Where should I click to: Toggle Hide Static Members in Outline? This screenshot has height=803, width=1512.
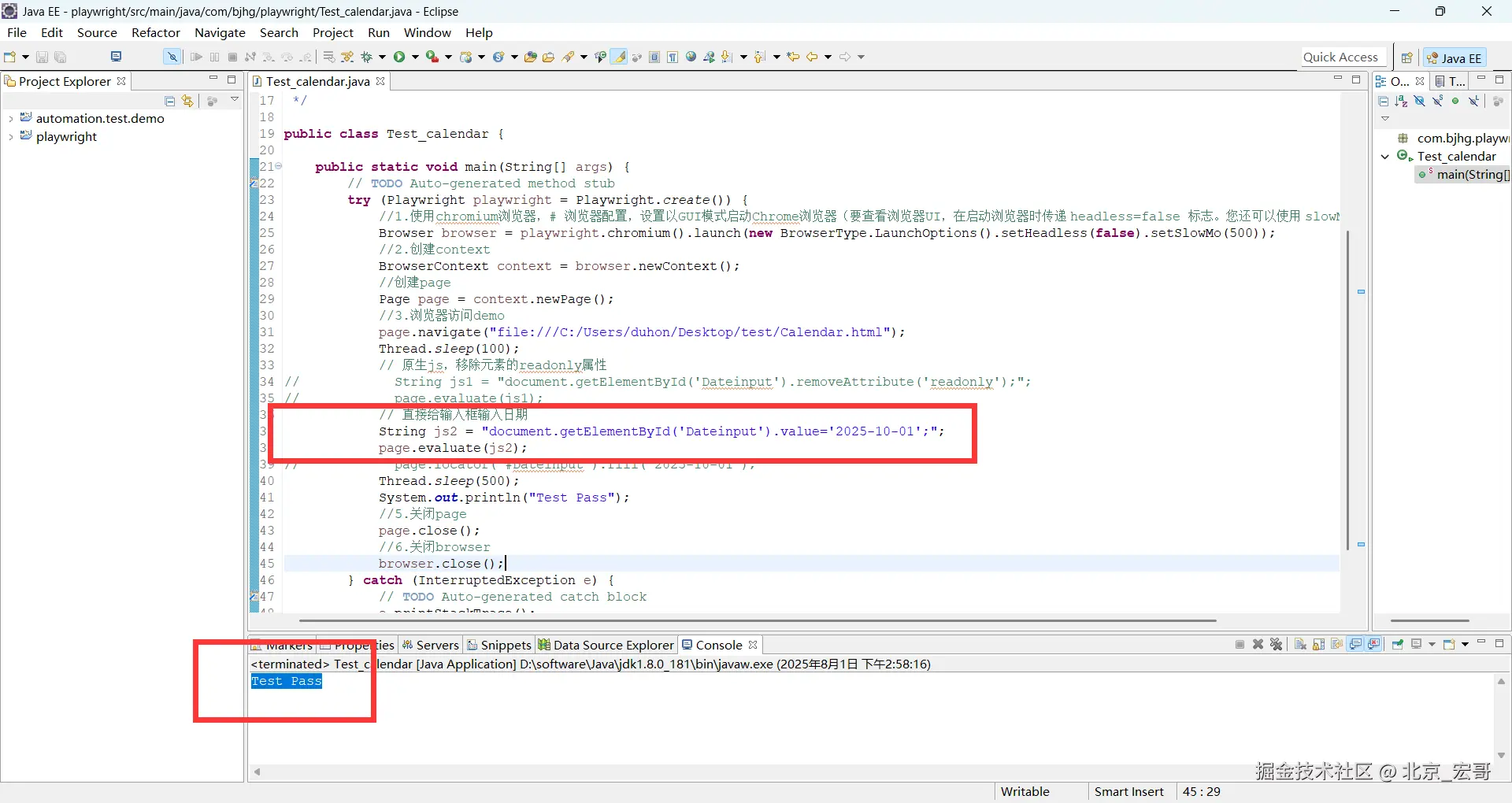point(1437,101)
